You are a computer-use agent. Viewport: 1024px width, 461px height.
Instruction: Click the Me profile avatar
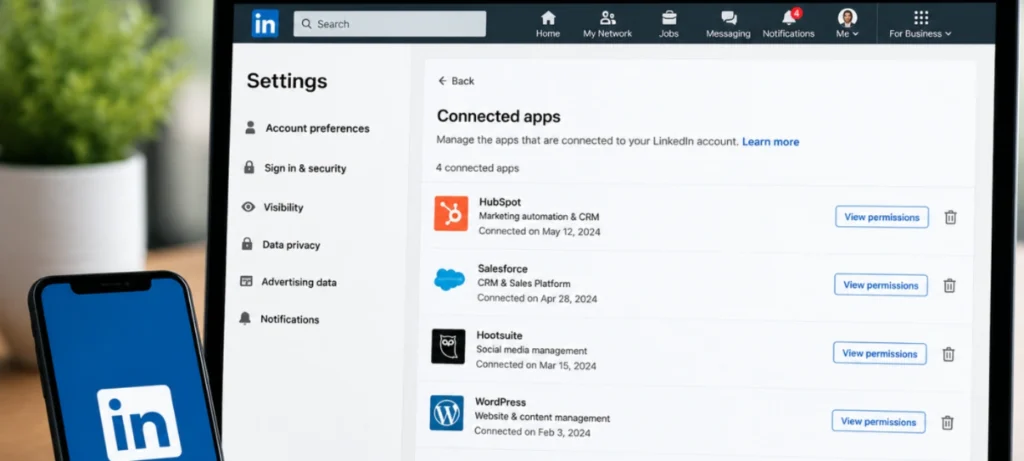(847, 17)
